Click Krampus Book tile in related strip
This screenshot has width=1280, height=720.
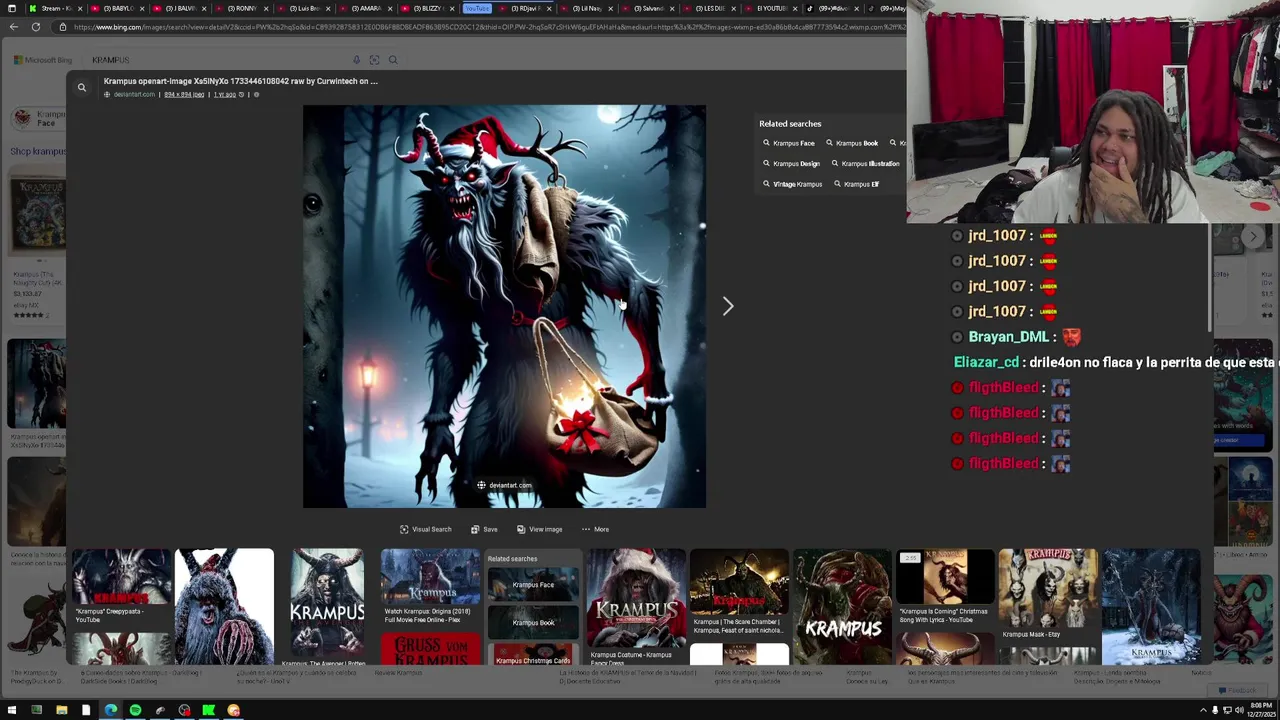pos(533,622)
